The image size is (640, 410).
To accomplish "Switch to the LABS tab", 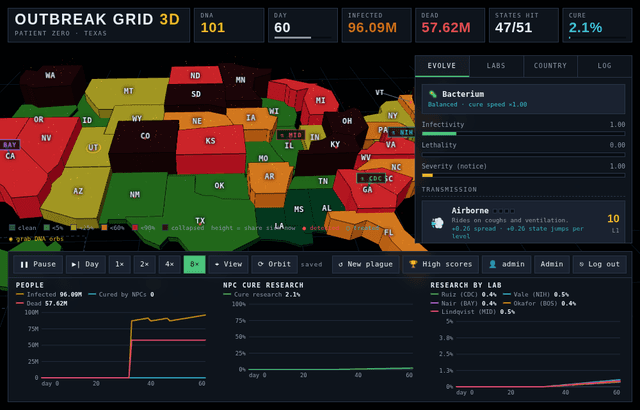I will click(x=496, y=66).
